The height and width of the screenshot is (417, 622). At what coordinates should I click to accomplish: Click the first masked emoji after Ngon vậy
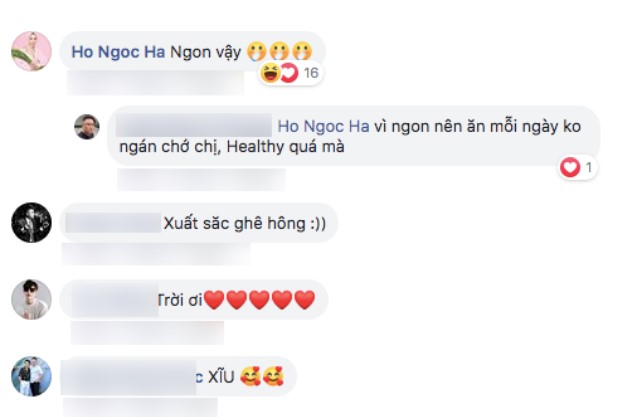257,52
